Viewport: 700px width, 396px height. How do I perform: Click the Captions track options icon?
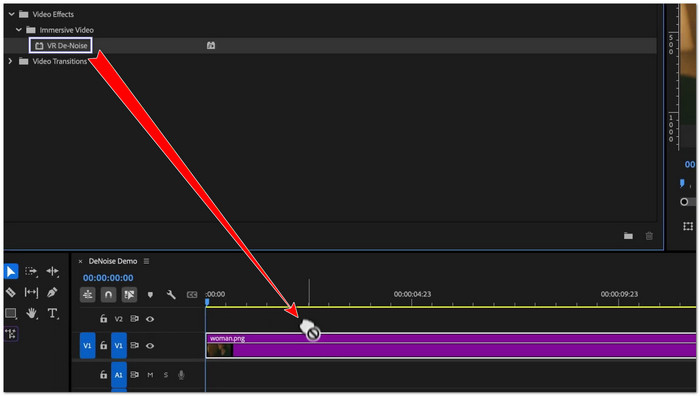coord(192,295)
